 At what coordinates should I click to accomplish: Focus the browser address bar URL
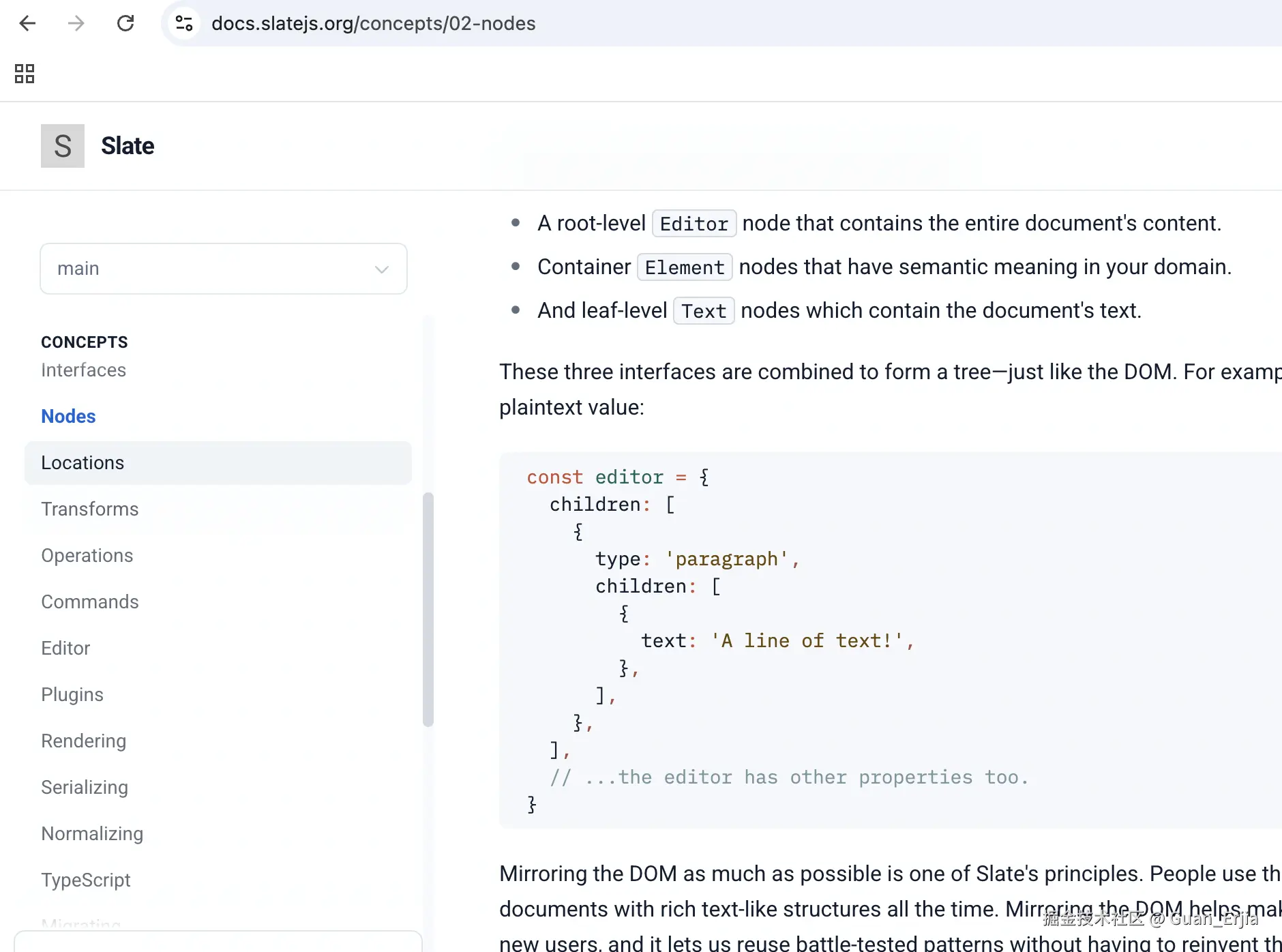point(374,23)
